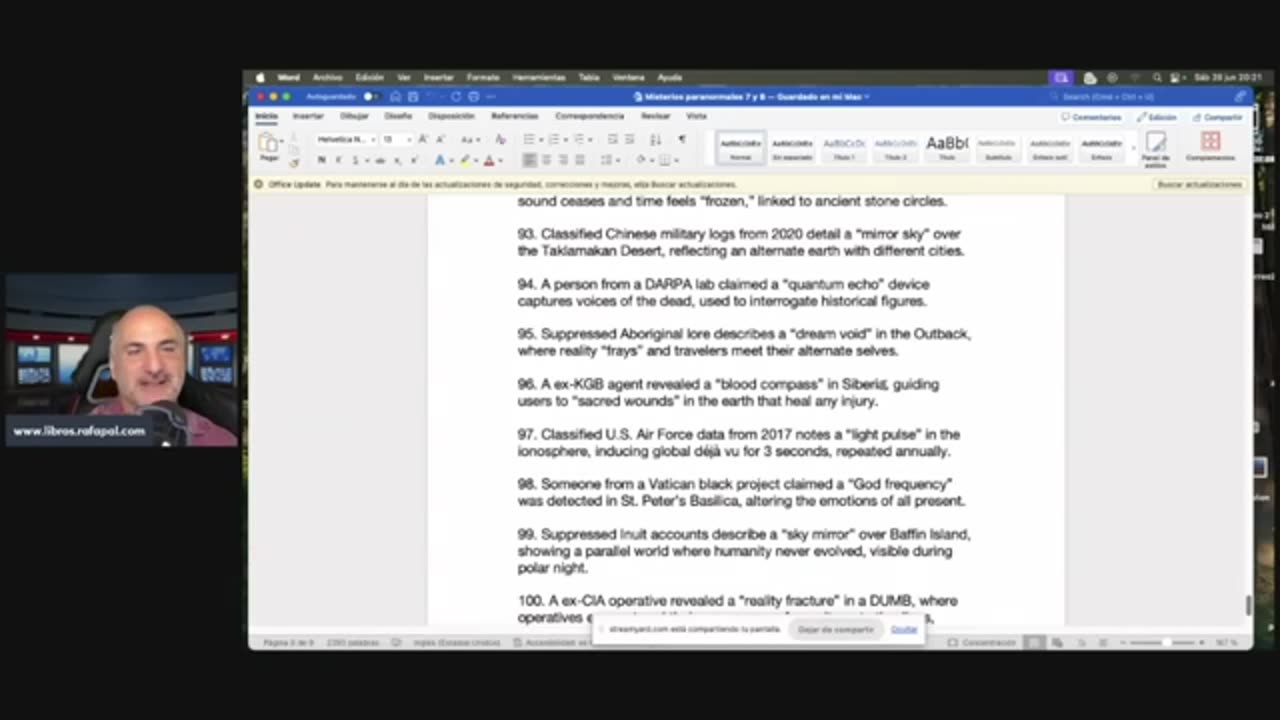
Task: Open the Revisar ribbon tab
Action: coord(655,117)
